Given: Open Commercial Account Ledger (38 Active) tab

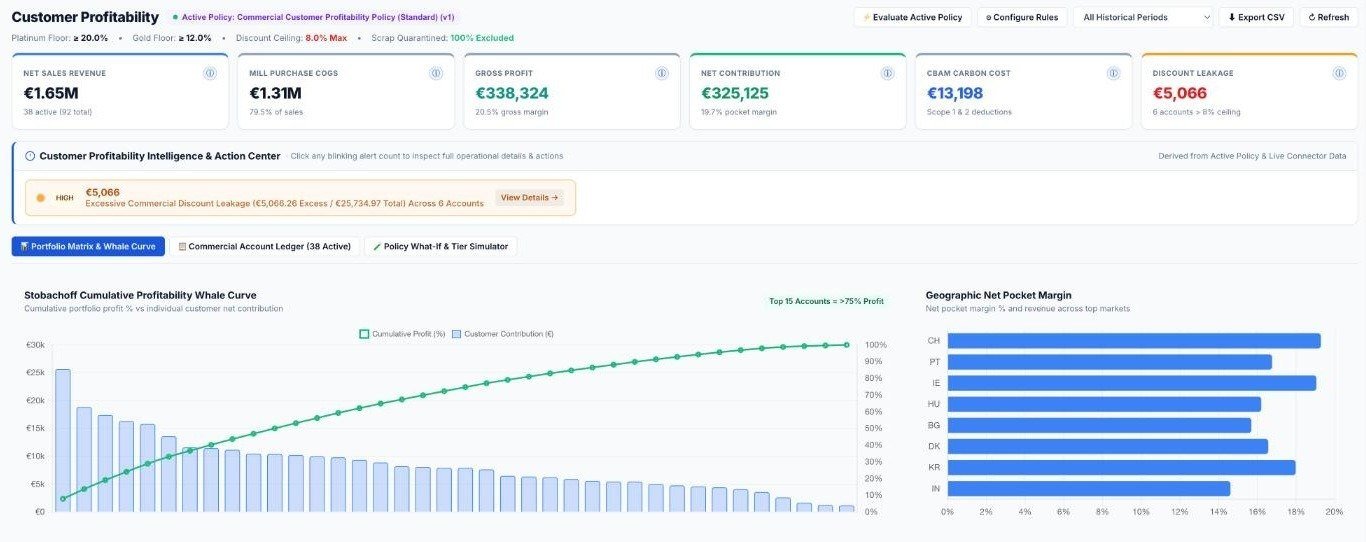Looking at the screenshot, I should [x=265, y=246].
